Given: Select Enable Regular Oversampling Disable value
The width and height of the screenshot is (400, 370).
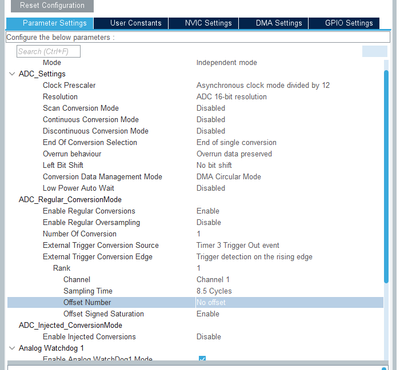Looking at the screenshot, I should (209, 222).
